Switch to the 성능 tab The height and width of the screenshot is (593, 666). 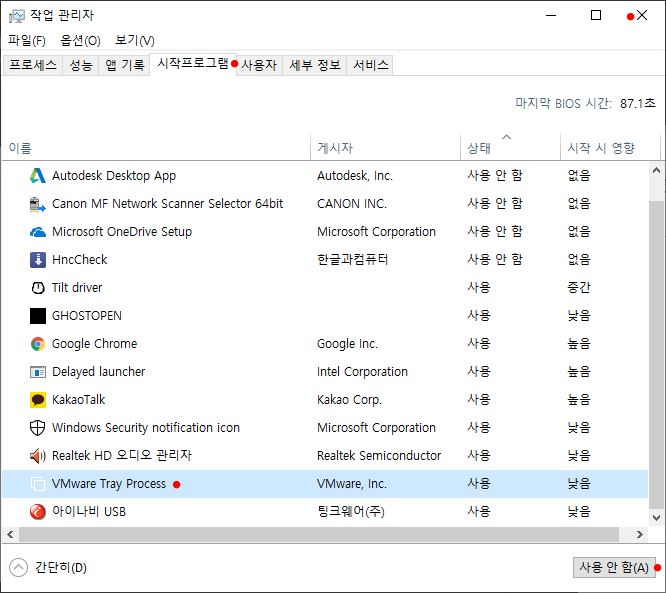(x=81, y=65)
